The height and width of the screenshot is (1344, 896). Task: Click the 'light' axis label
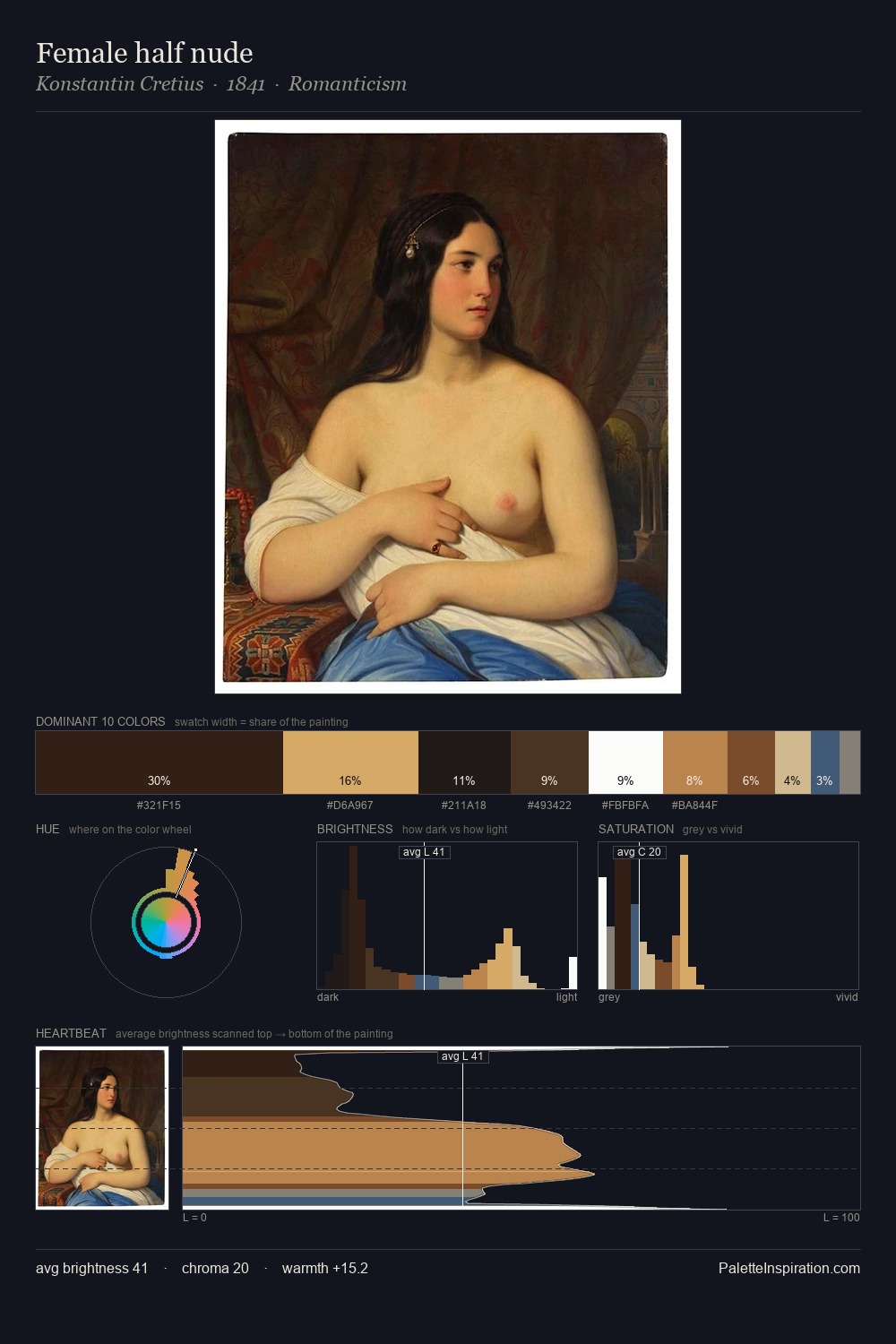tap(566, 997)
